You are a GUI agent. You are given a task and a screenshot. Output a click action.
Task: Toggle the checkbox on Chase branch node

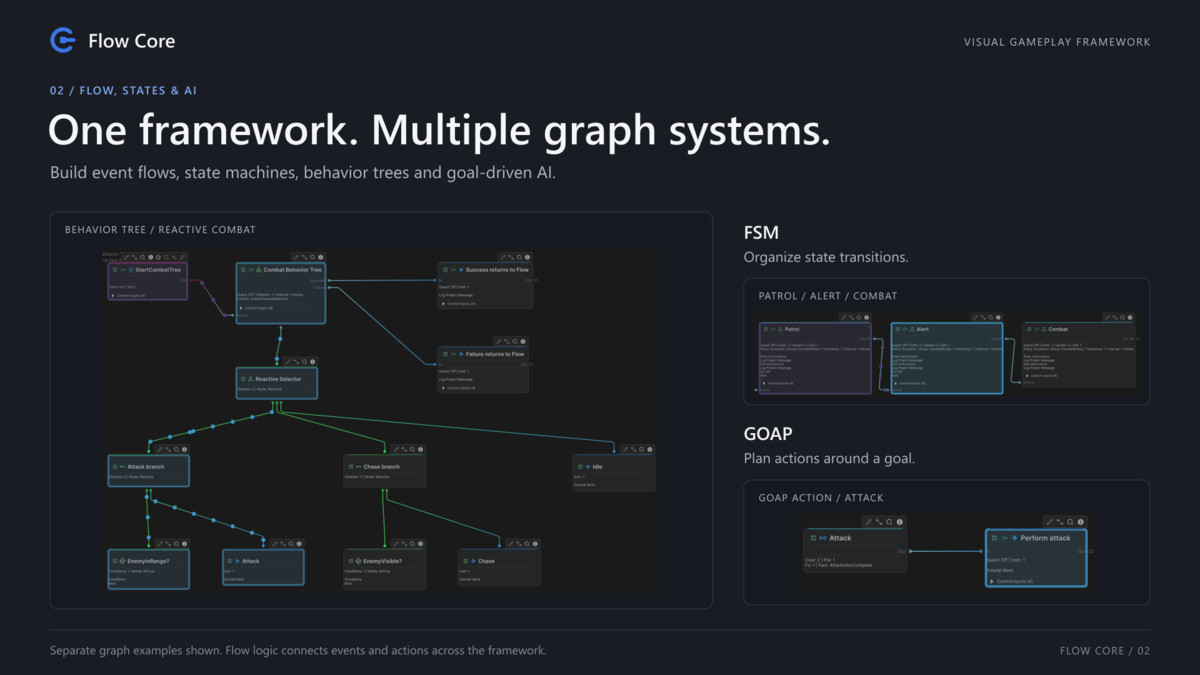click(x=351, y=467)
